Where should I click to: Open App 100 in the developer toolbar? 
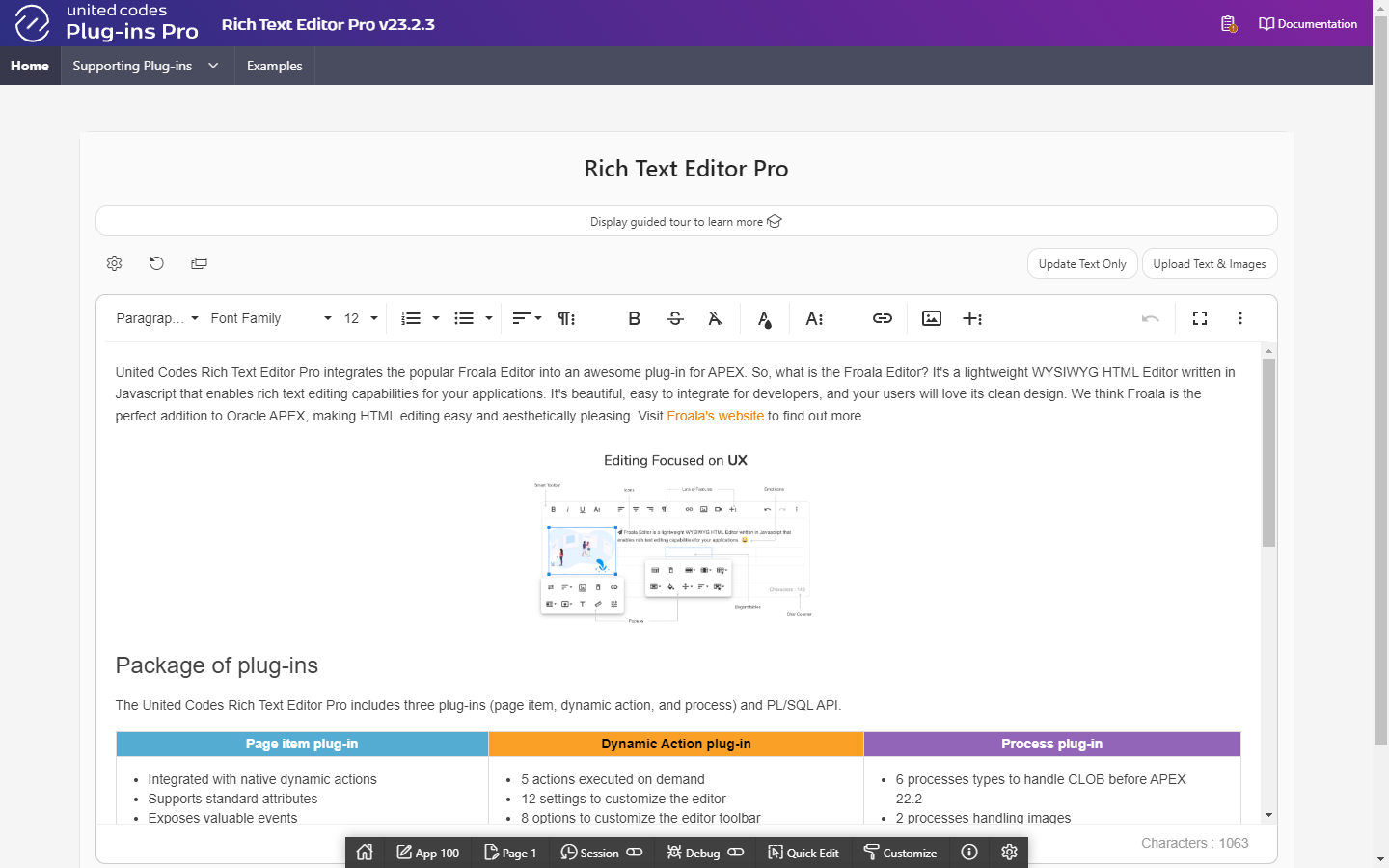point(427,853)
